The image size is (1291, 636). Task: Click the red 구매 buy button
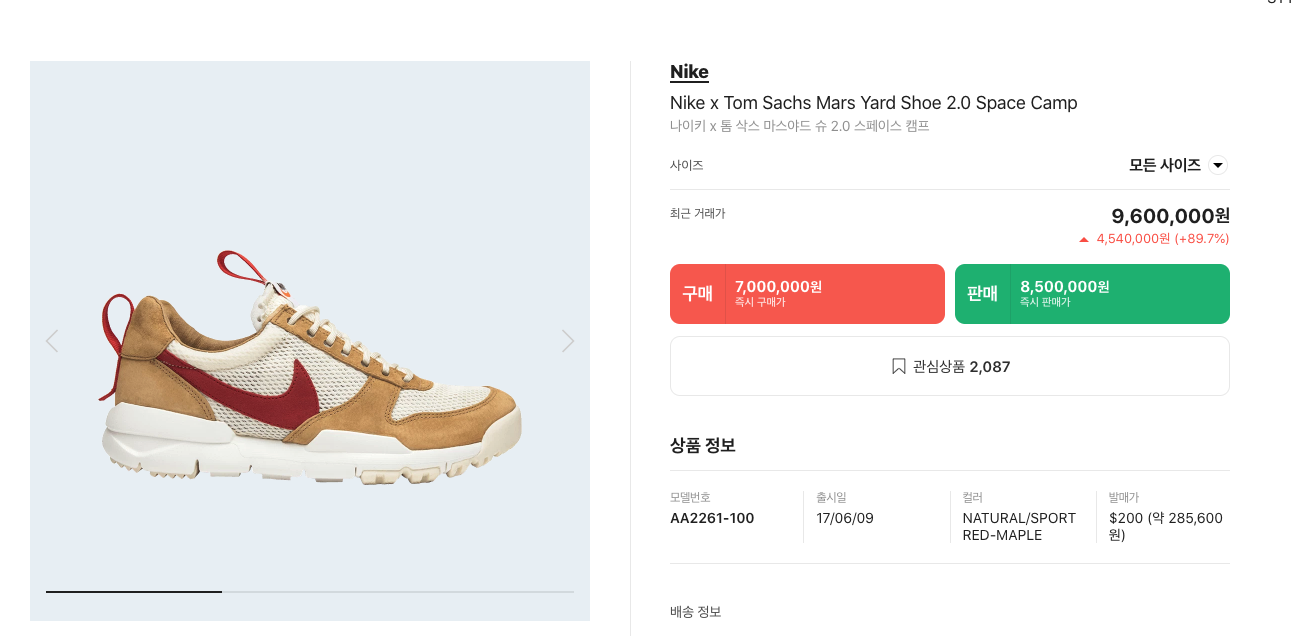(807, 294)
